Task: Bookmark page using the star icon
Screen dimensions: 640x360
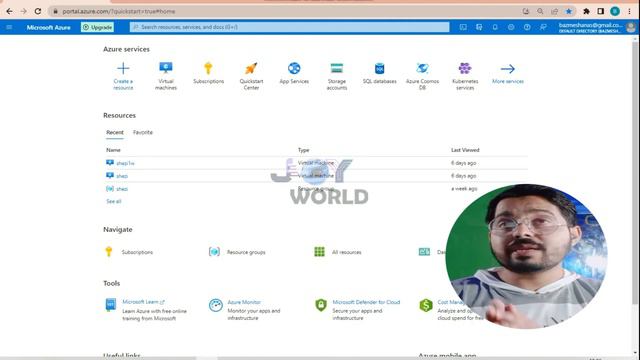Action: 569,11
